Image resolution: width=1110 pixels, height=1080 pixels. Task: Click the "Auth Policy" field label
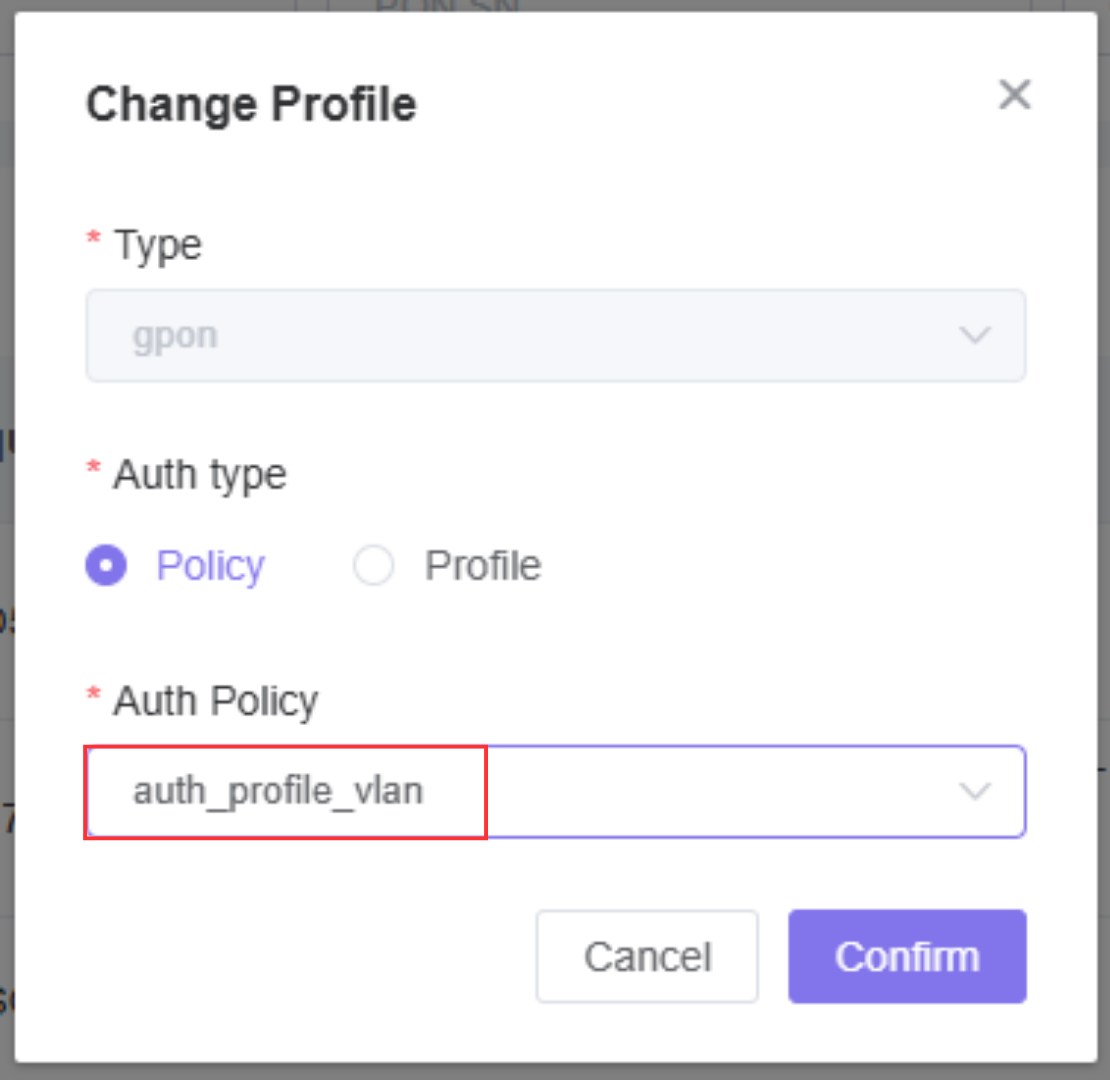tap(215, 701)
